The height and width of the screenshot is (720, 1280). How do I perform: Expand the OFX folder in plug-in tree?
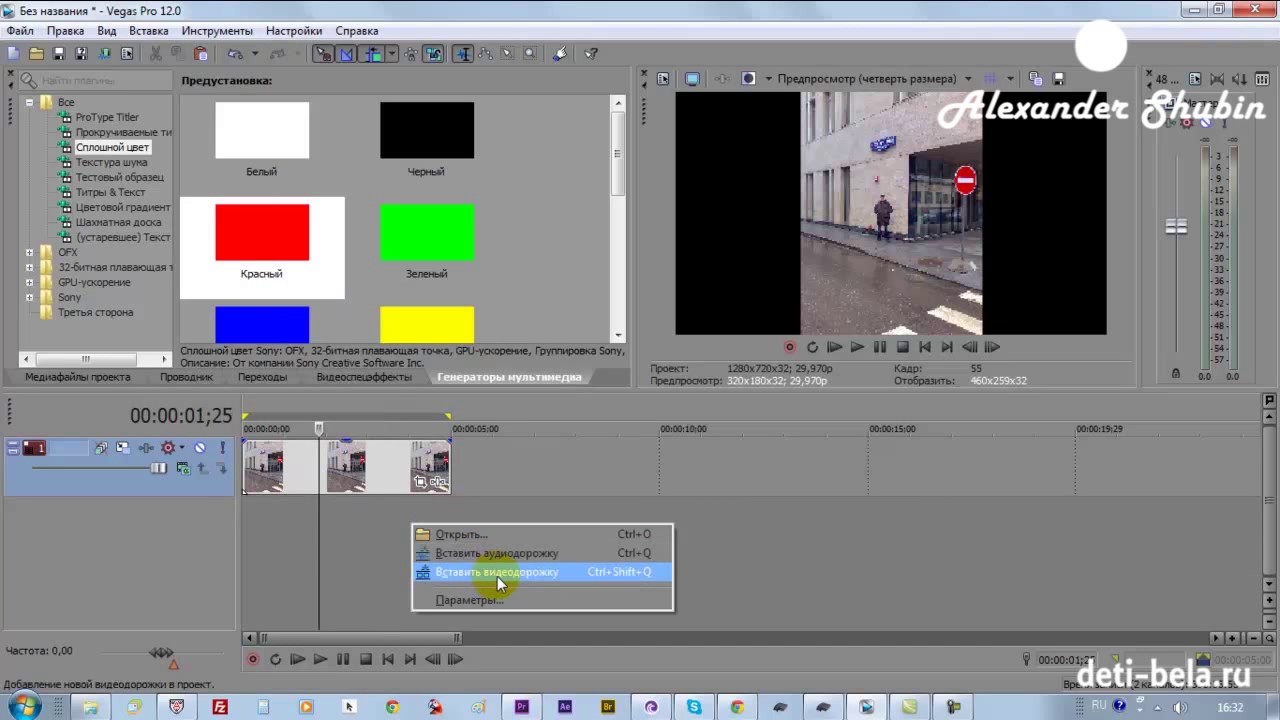(29, 252)
